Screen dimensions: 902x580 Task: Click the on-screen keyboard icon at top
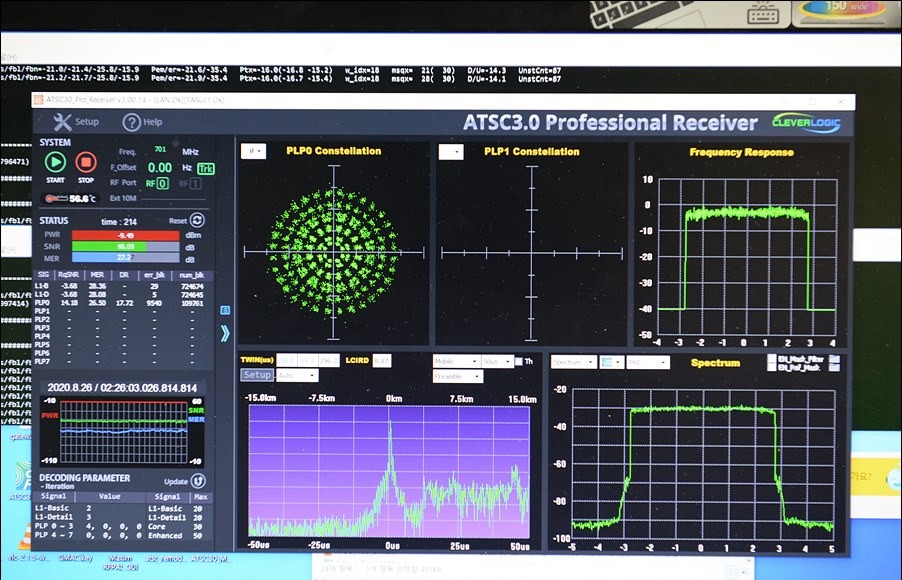tap(763, 13)
